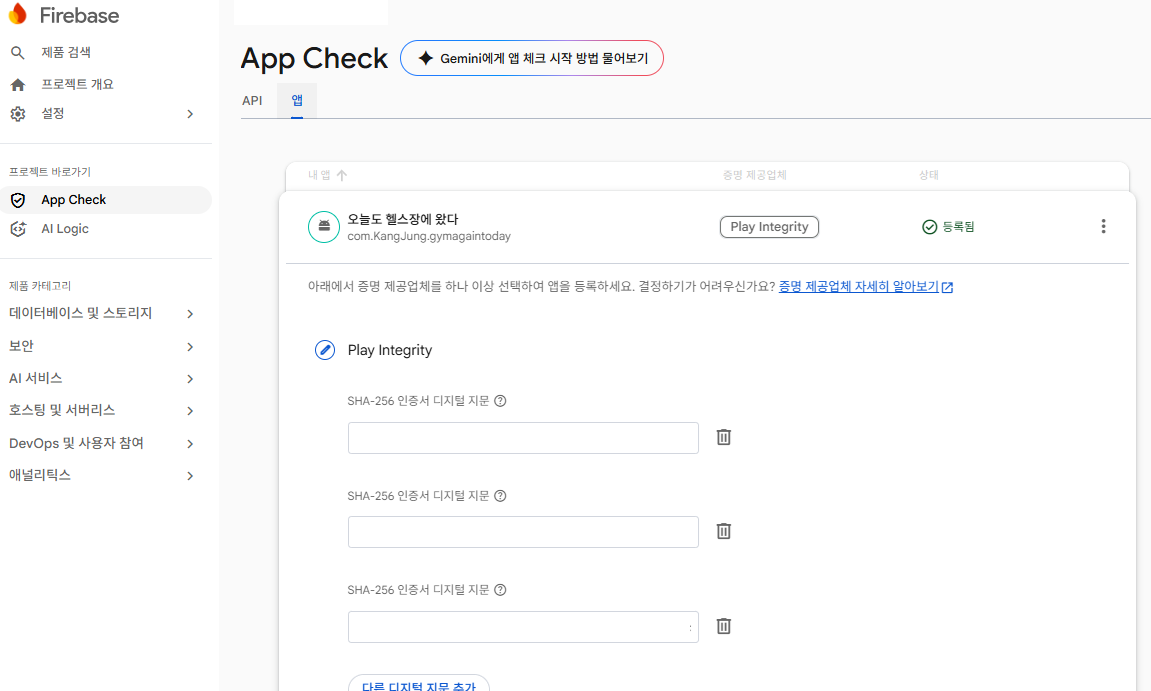Click the product search magnifier icon
1151x691 pixels.
[x=18, y=52]
